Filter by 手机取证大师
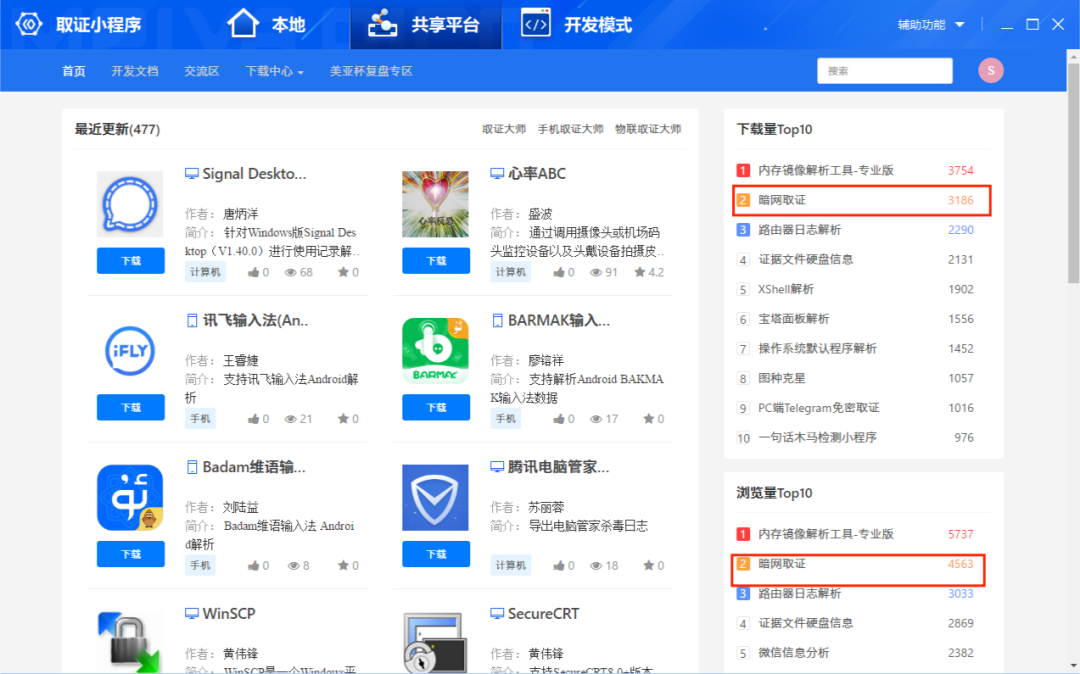The image size is (1080, 674). 570,129
